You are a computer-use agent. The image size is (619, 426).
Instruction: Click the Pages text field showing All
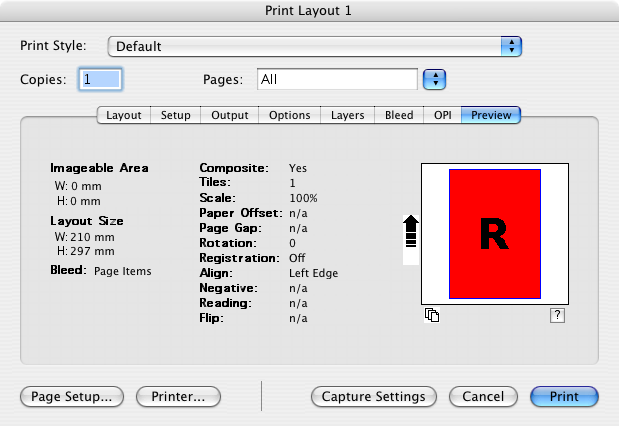[x=336, y=79]
